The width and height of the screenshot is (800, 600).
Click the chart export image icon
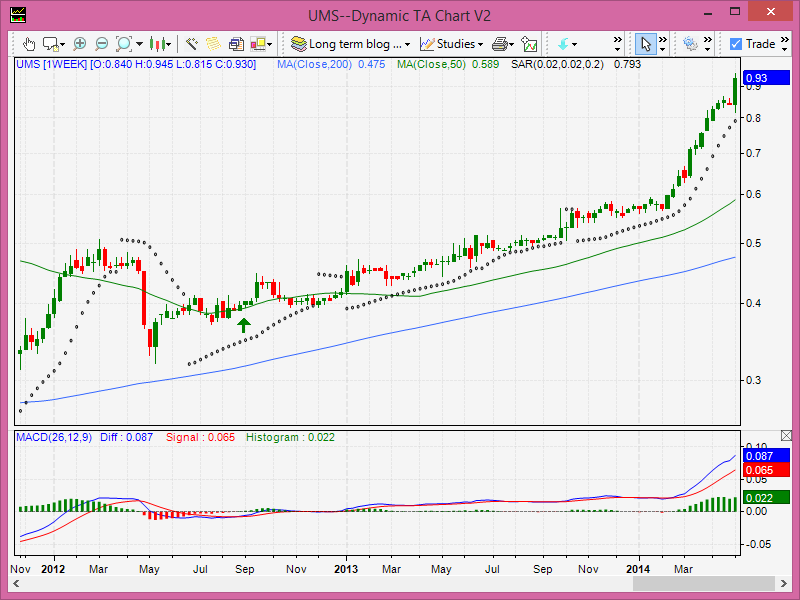(x=530, y=44)
